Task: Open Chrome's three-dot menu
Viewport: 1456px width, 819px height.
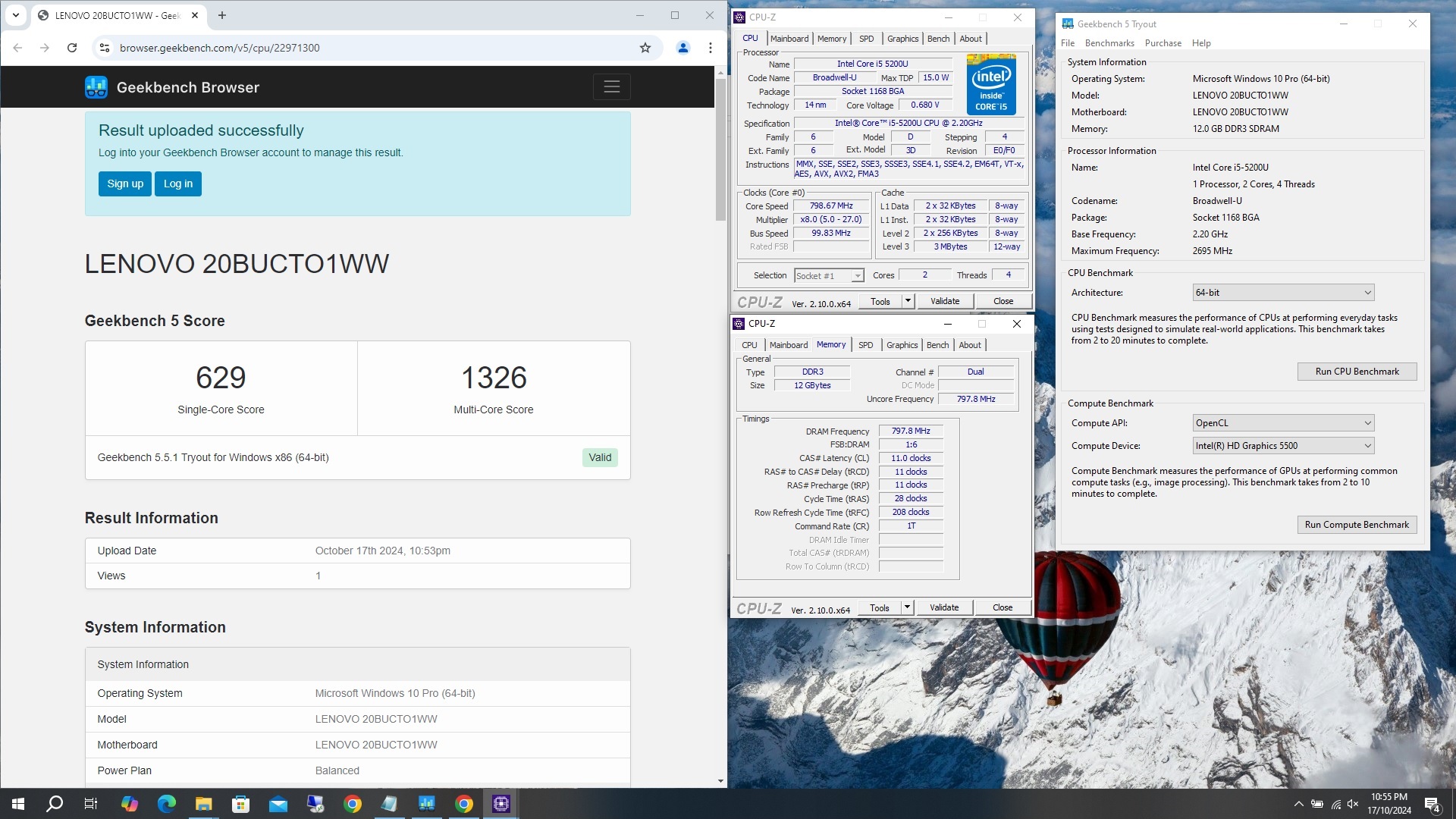Action: click(x=711, y=48)
